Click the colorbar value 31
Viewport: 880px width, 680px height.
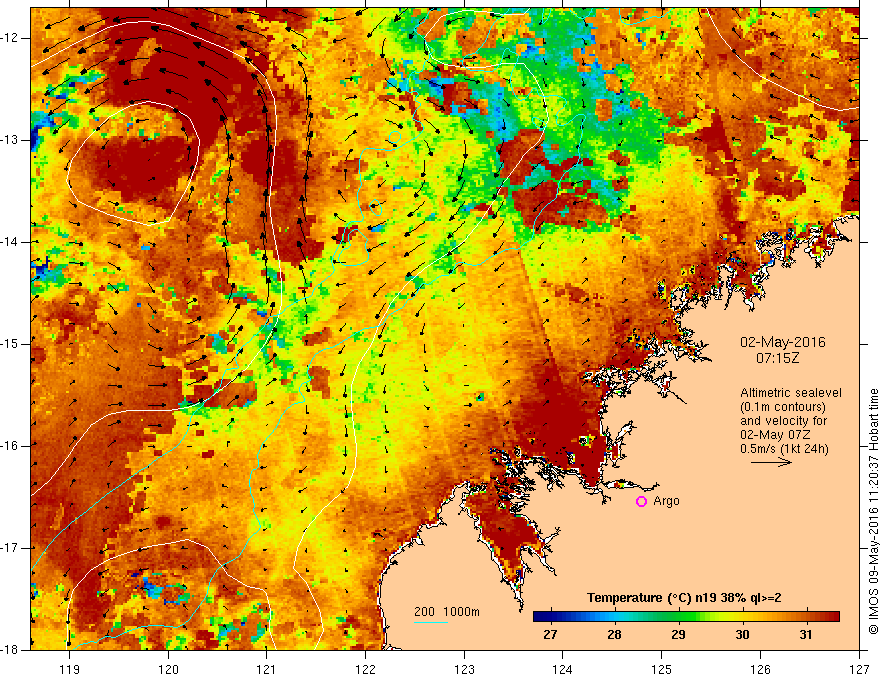tap(806, 635)
